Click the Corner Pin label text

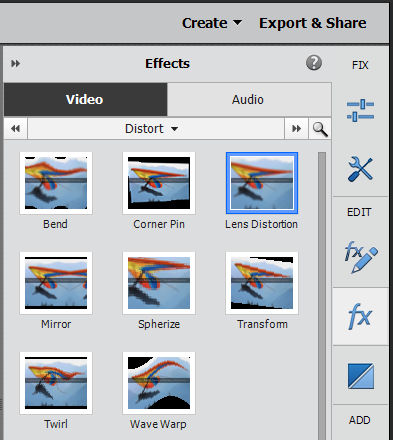pos(159,224)
